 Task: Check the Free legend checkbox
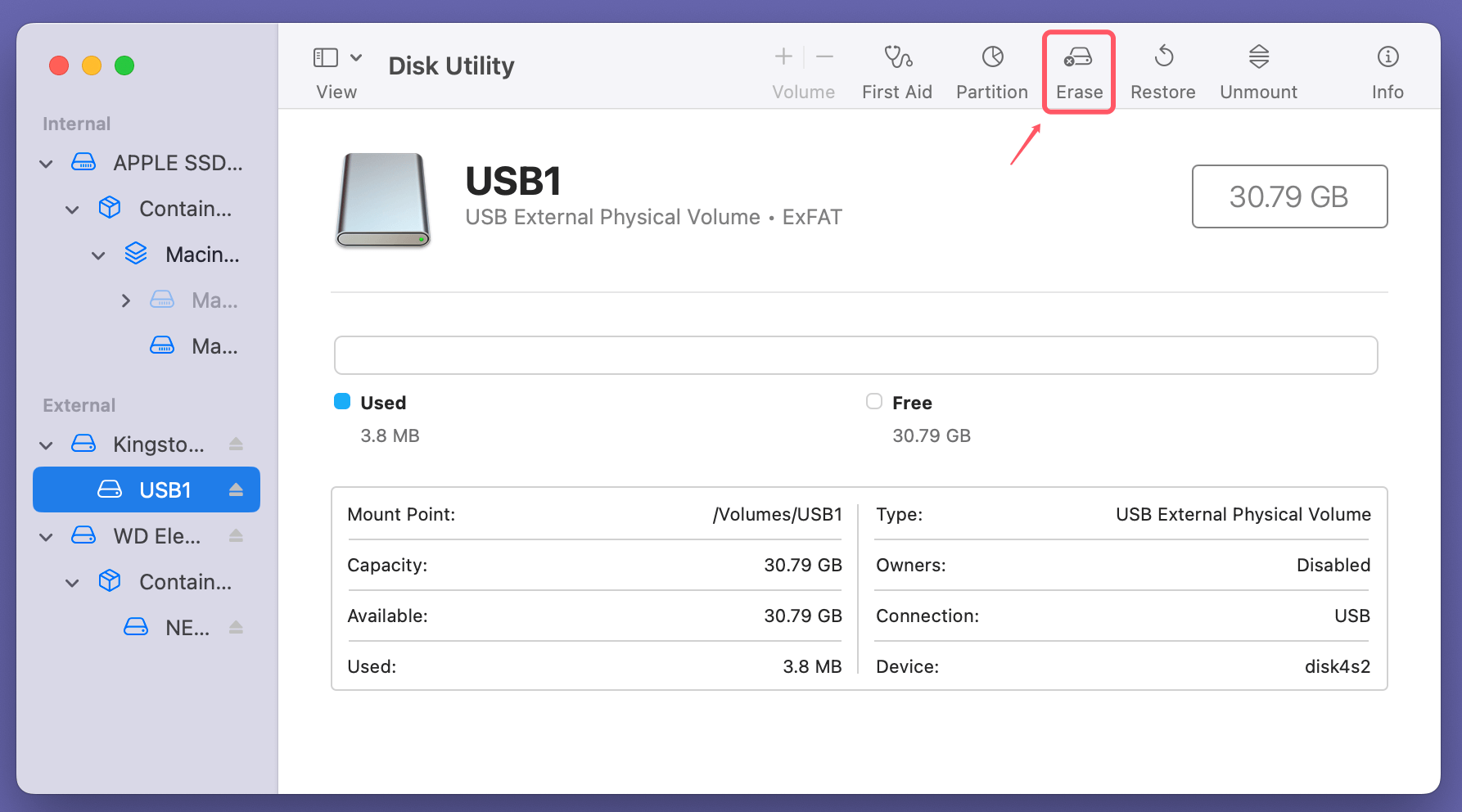[x=873, y=401]
